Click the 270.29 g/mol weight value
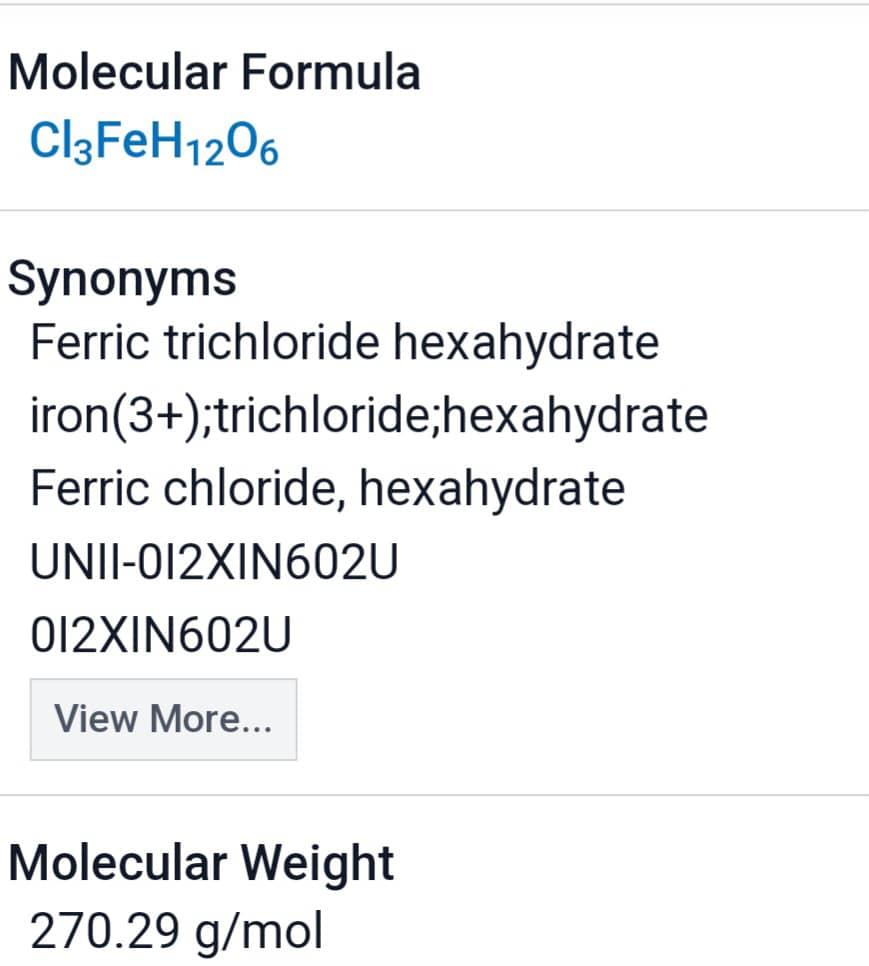 176,932
